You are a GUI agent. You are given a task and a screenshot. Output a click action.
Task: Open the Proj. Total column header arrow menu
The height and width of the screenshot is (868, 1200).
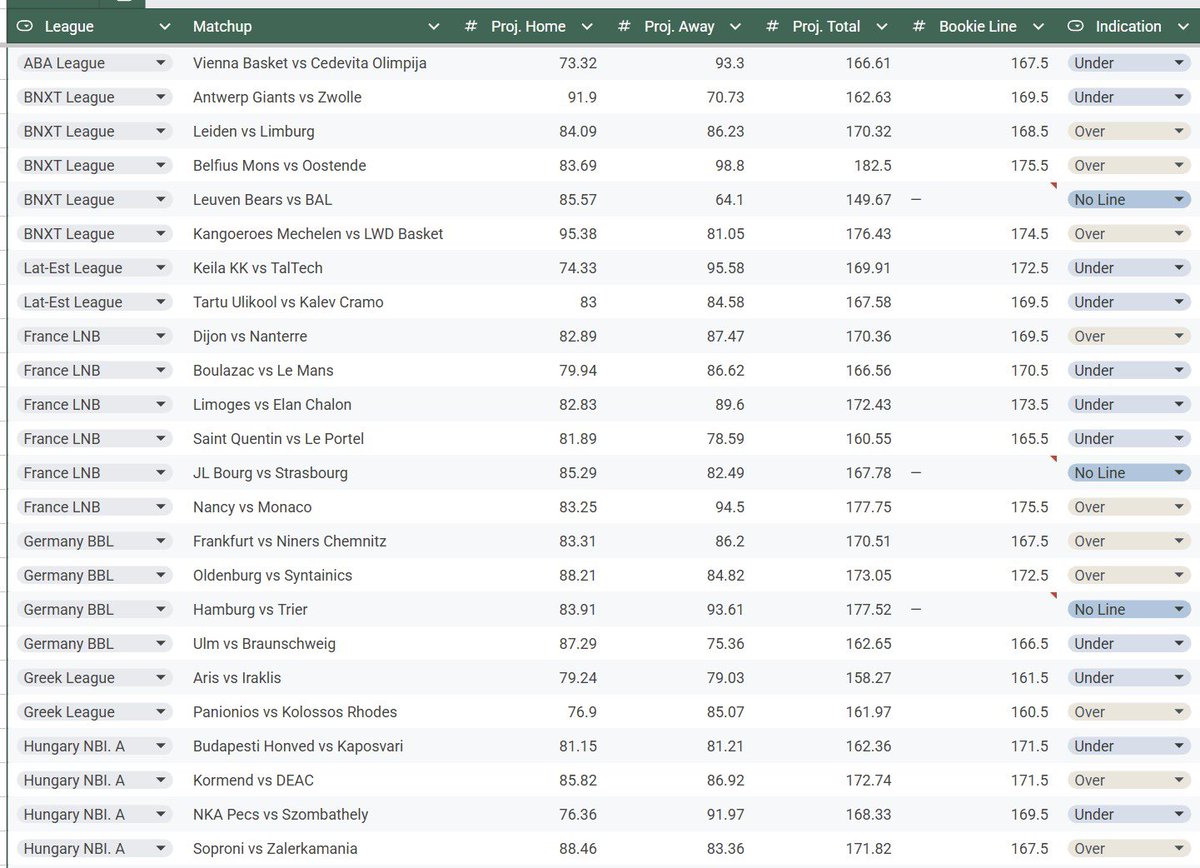pyautogui.click(x=881, y=27)
